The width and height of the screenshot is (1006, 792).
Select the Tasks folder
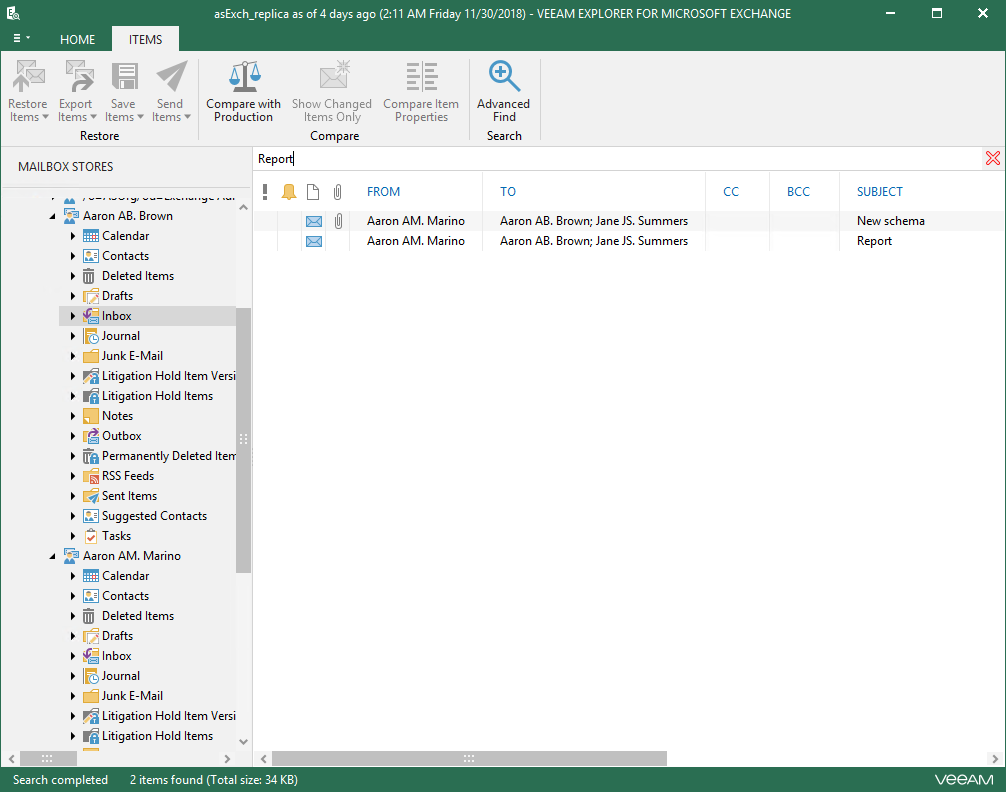point(116,535)
